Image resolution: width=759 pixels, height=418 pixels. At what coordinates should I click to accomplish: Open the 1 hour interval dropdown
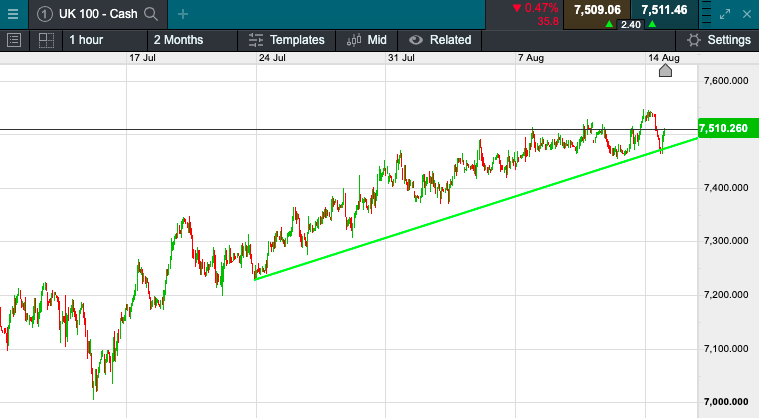(105, 40)
